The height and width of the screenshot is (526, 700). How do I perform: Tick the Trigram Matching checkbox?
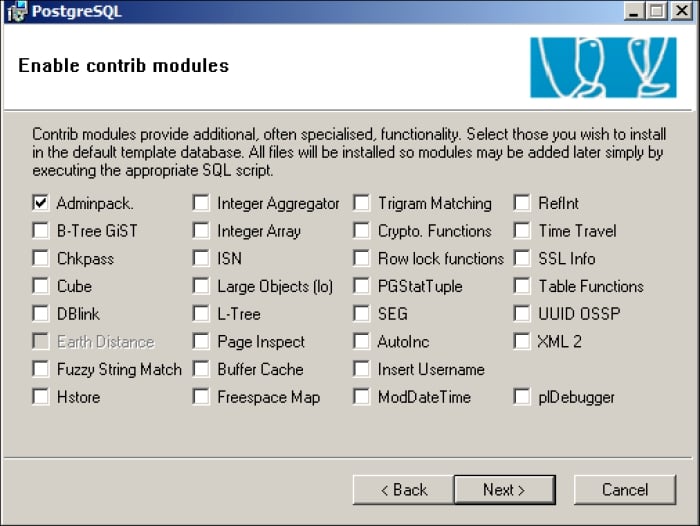tap(361, 203)
